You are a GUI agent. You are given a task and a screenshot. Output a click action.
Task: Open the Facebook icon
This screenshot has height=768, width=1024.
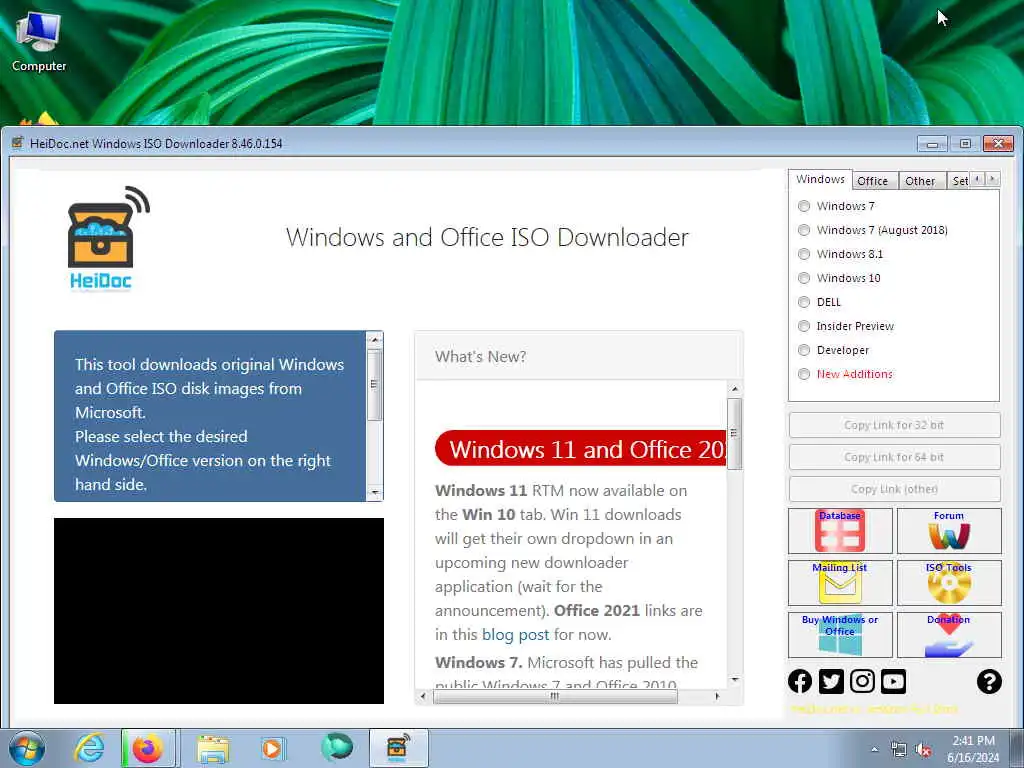click(x=800, y=681)
